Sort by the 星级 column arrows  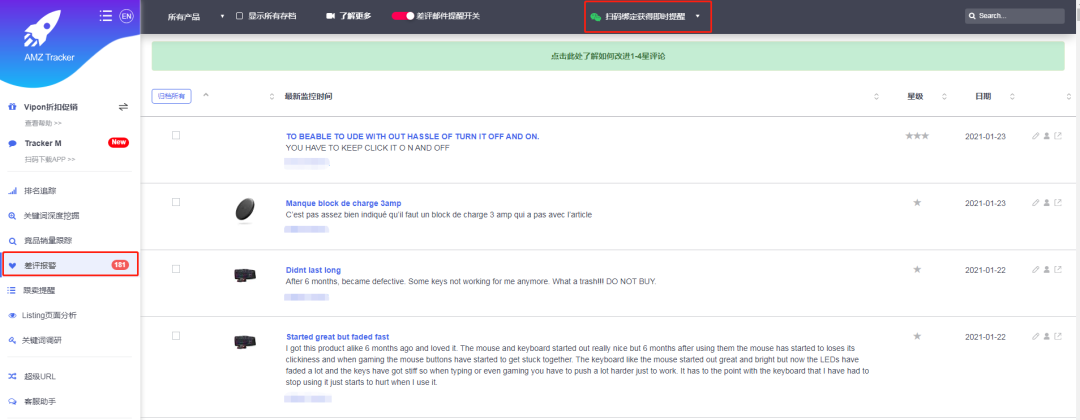tap(944, 96)
